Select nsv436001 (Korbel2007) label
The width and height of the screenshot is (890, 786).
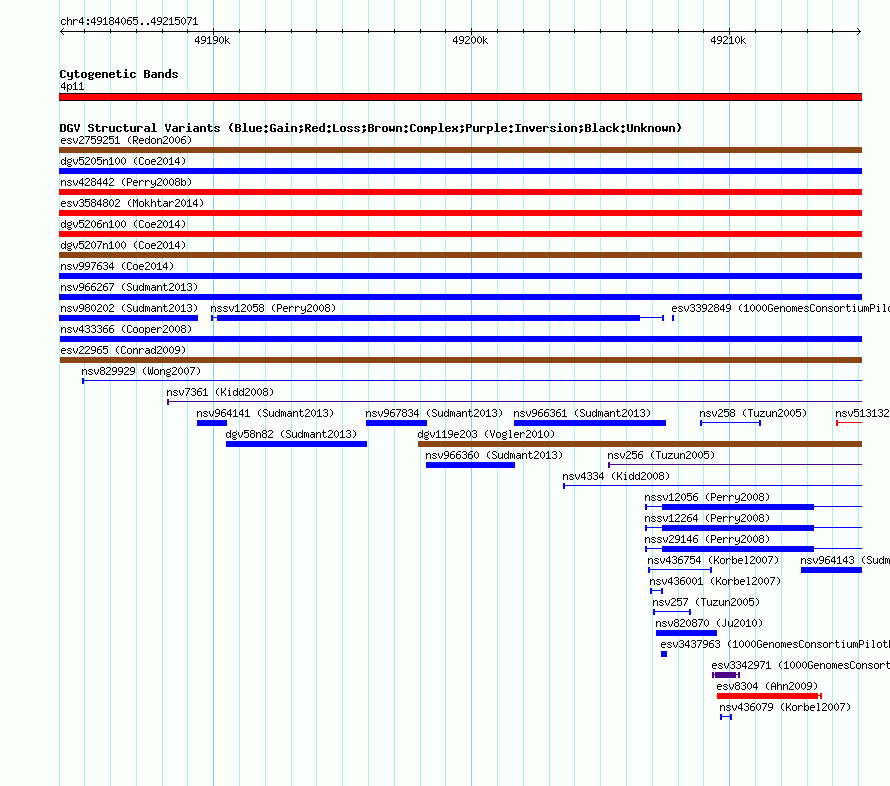pyautogui.click(x=715, y=581)
